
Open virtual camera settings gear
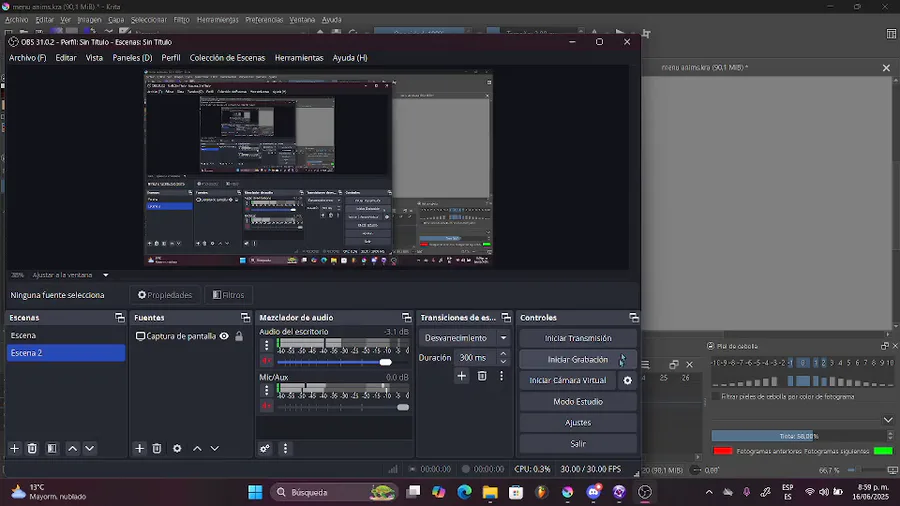click(x=627, y=380)
